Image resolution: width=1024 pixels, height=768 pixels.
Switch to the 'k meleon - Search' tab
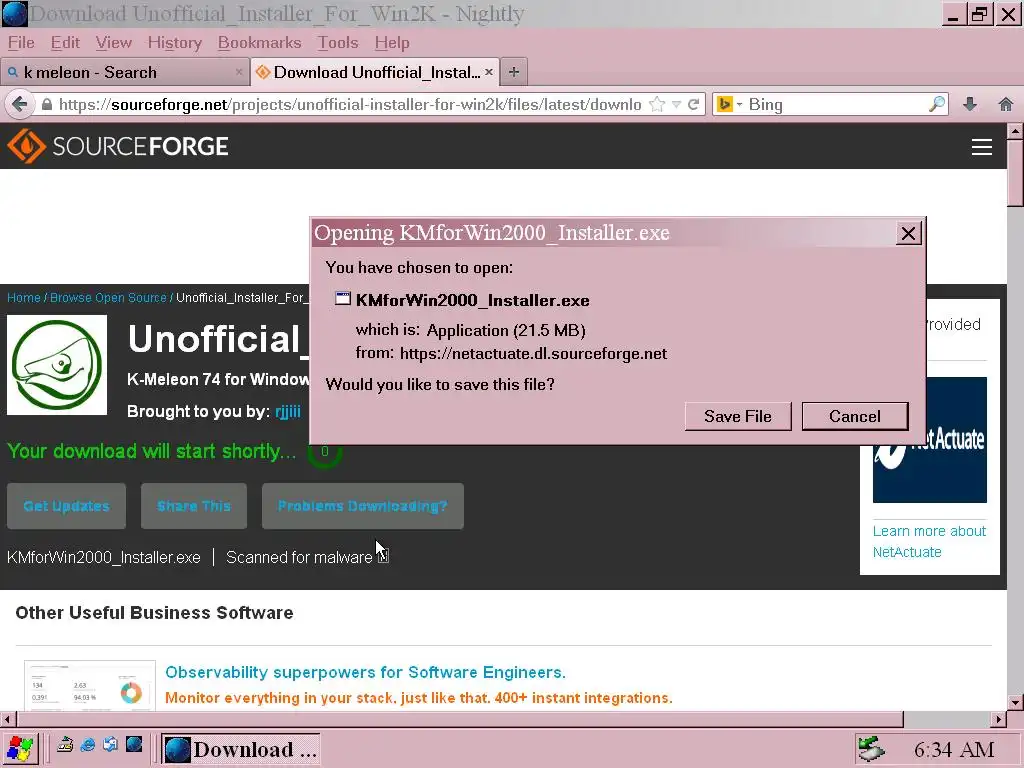[125, 72]
